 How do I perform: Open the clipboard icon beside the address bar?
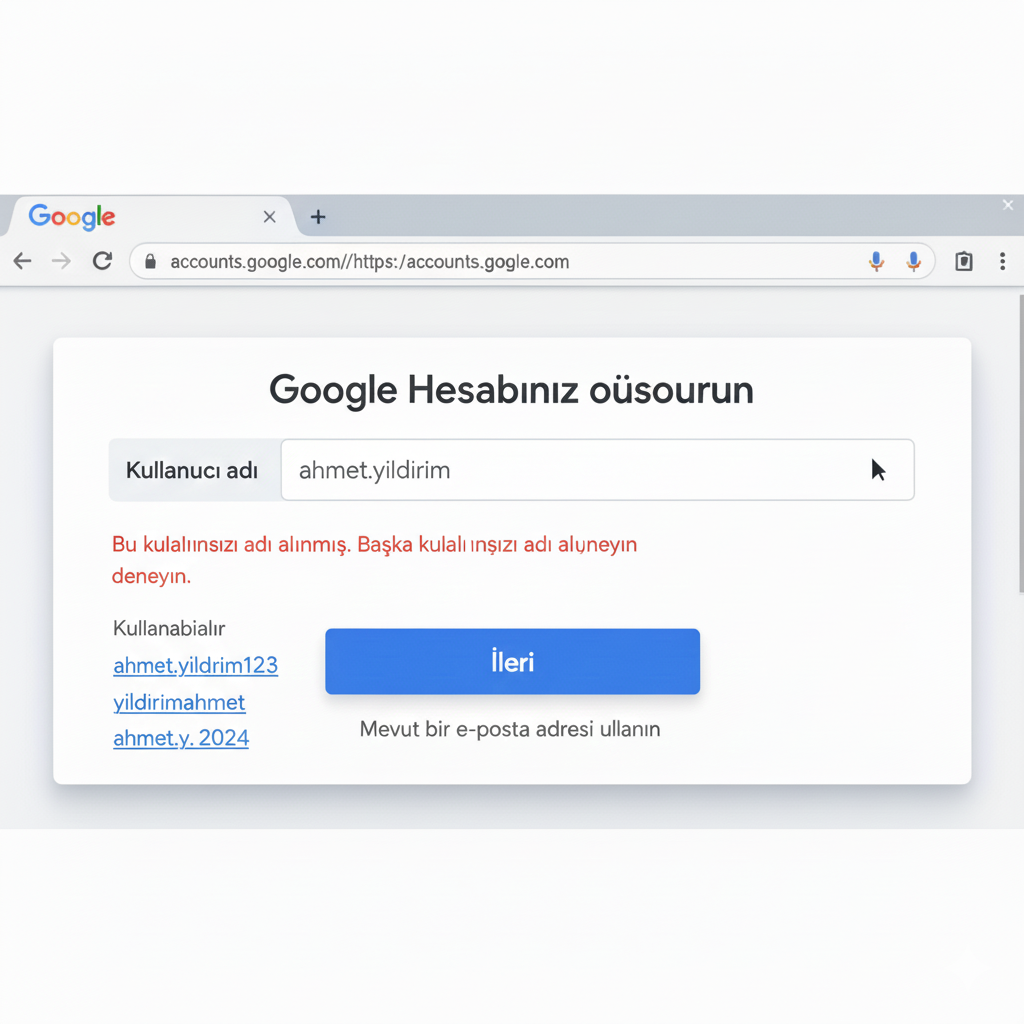964,262
